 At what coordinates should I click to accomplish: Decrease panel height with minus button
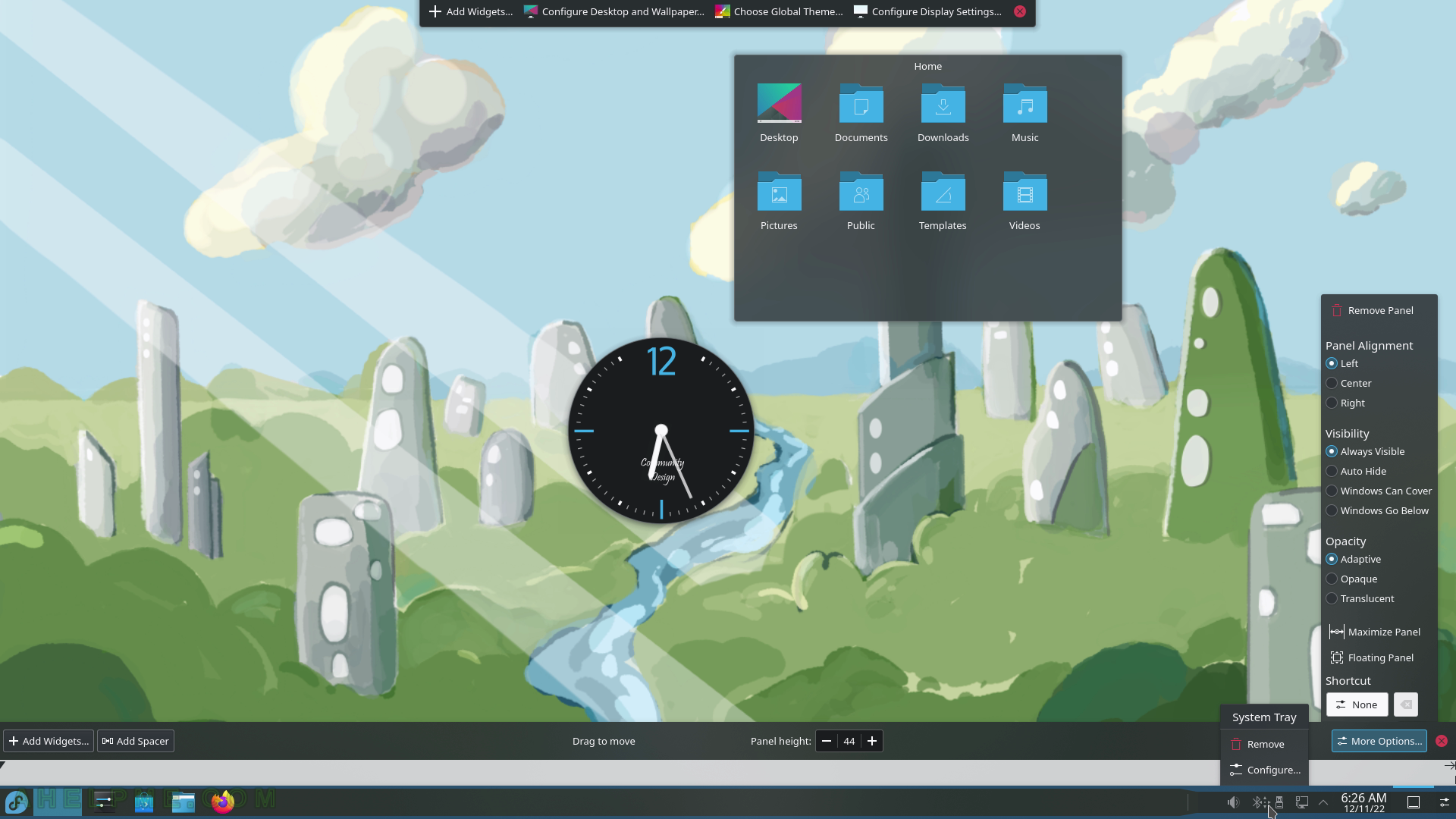coord(827,741)
